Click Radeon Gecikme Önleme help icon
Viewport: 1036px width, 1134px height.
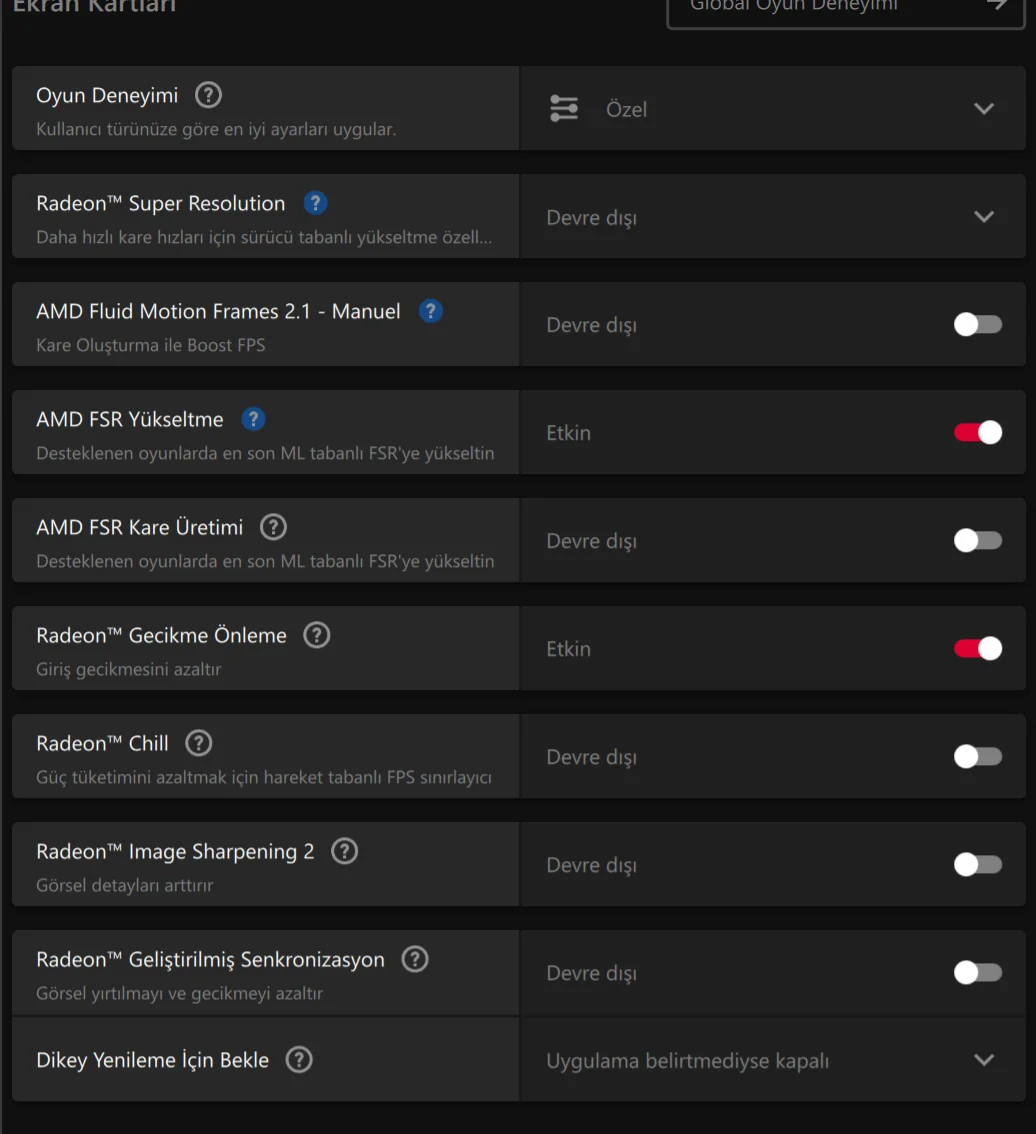[317, 635]
